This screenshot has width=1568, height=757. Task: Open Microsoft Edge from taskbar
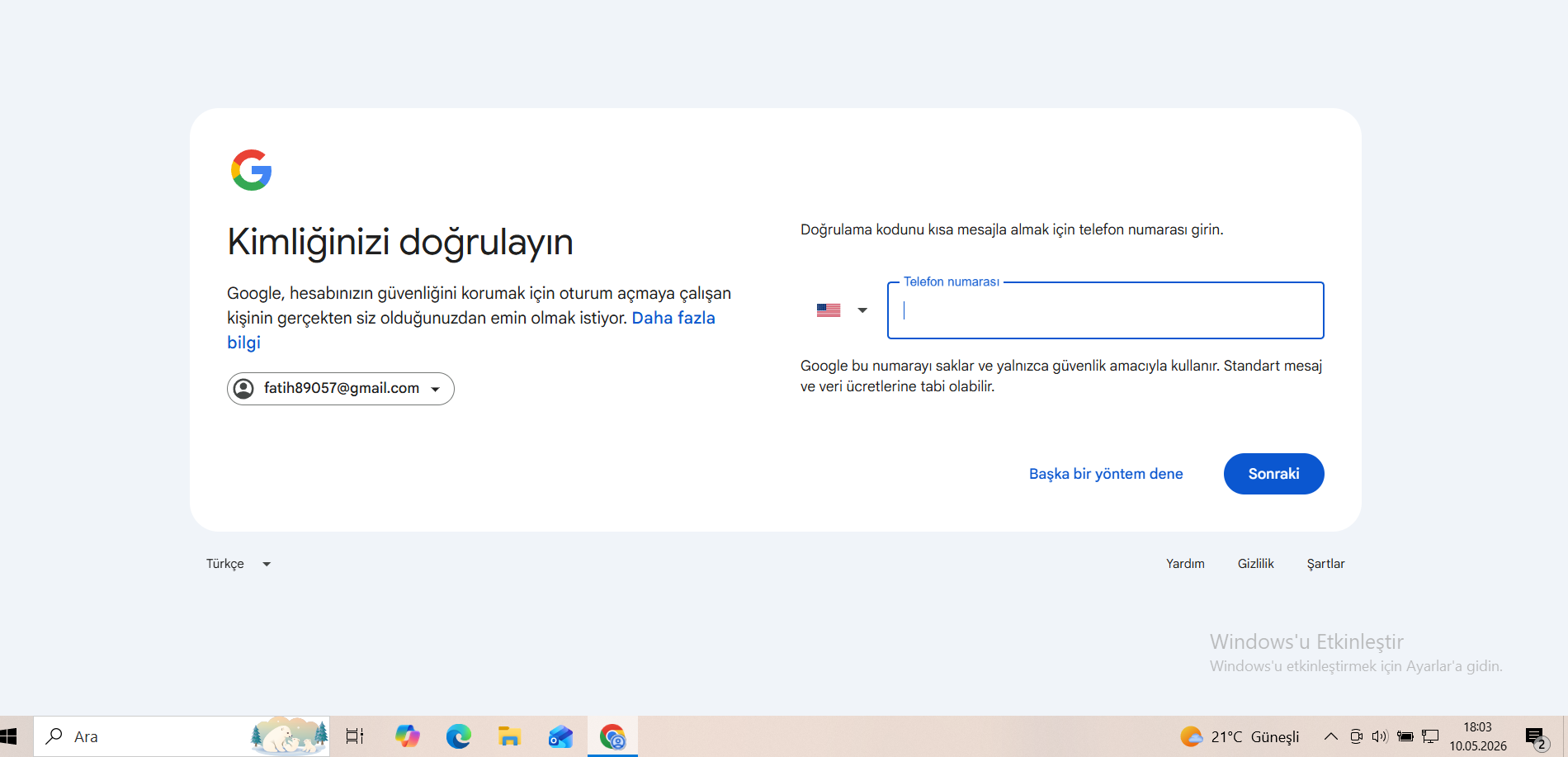tap(458, 736)
